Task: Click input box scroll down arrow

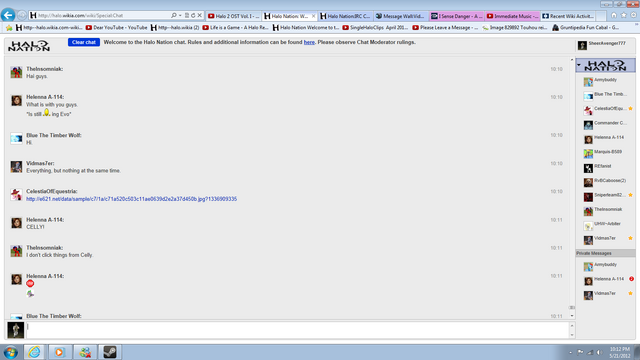Action: pos(572,335)
